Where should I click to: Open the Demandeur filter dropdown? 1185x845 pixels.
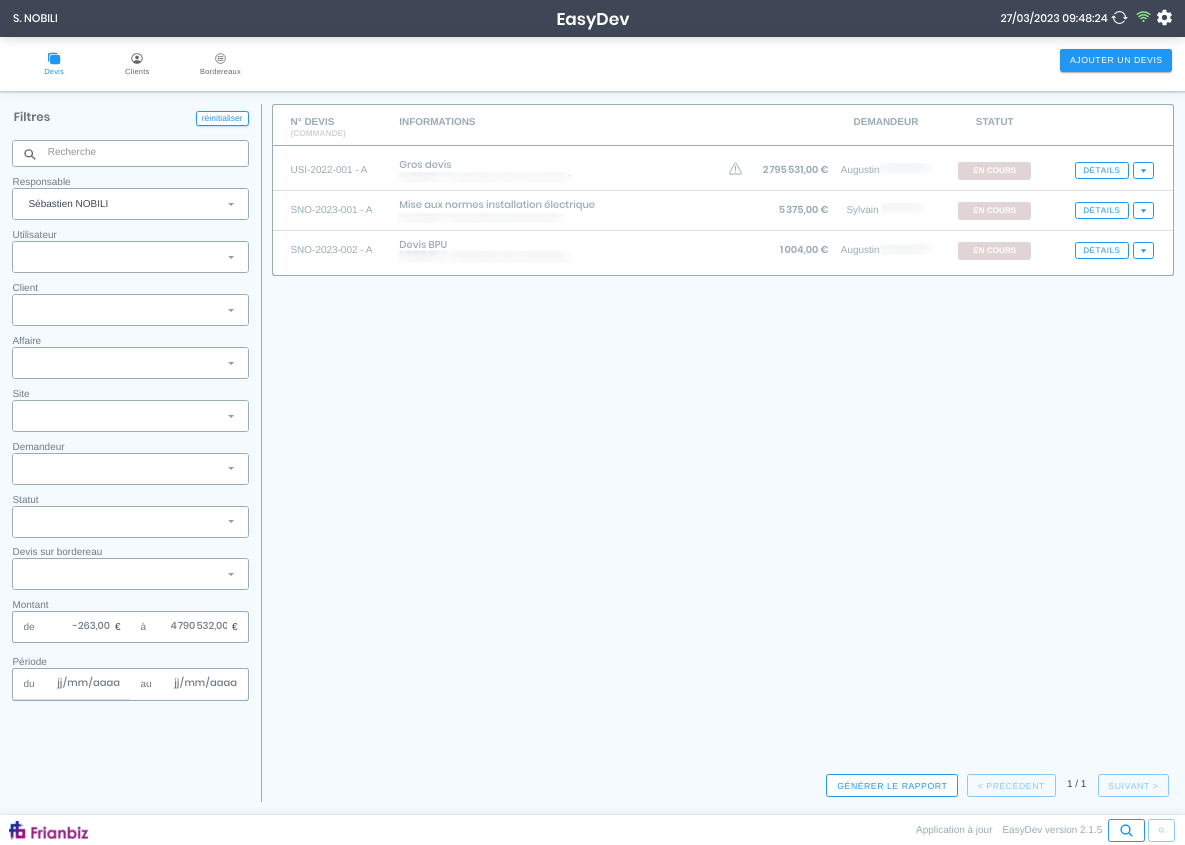130,469
